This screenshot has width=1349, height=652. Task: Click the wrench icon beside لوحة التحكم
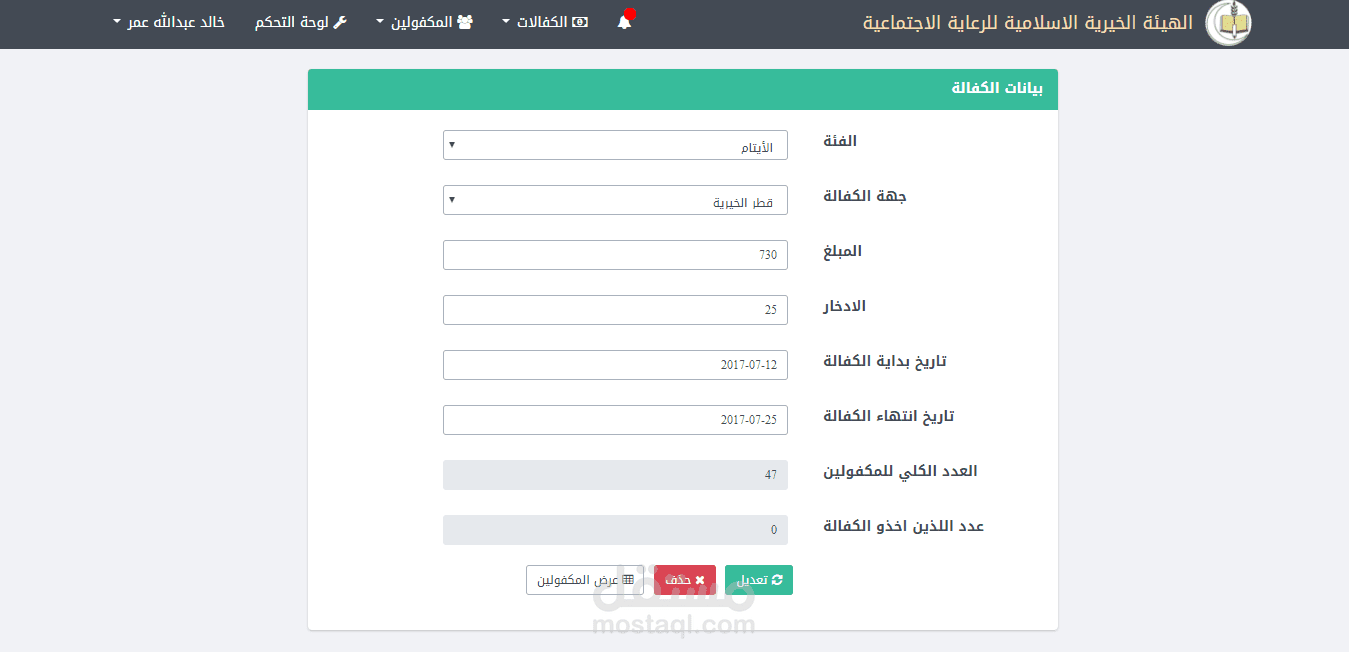(x=340, y=22)
